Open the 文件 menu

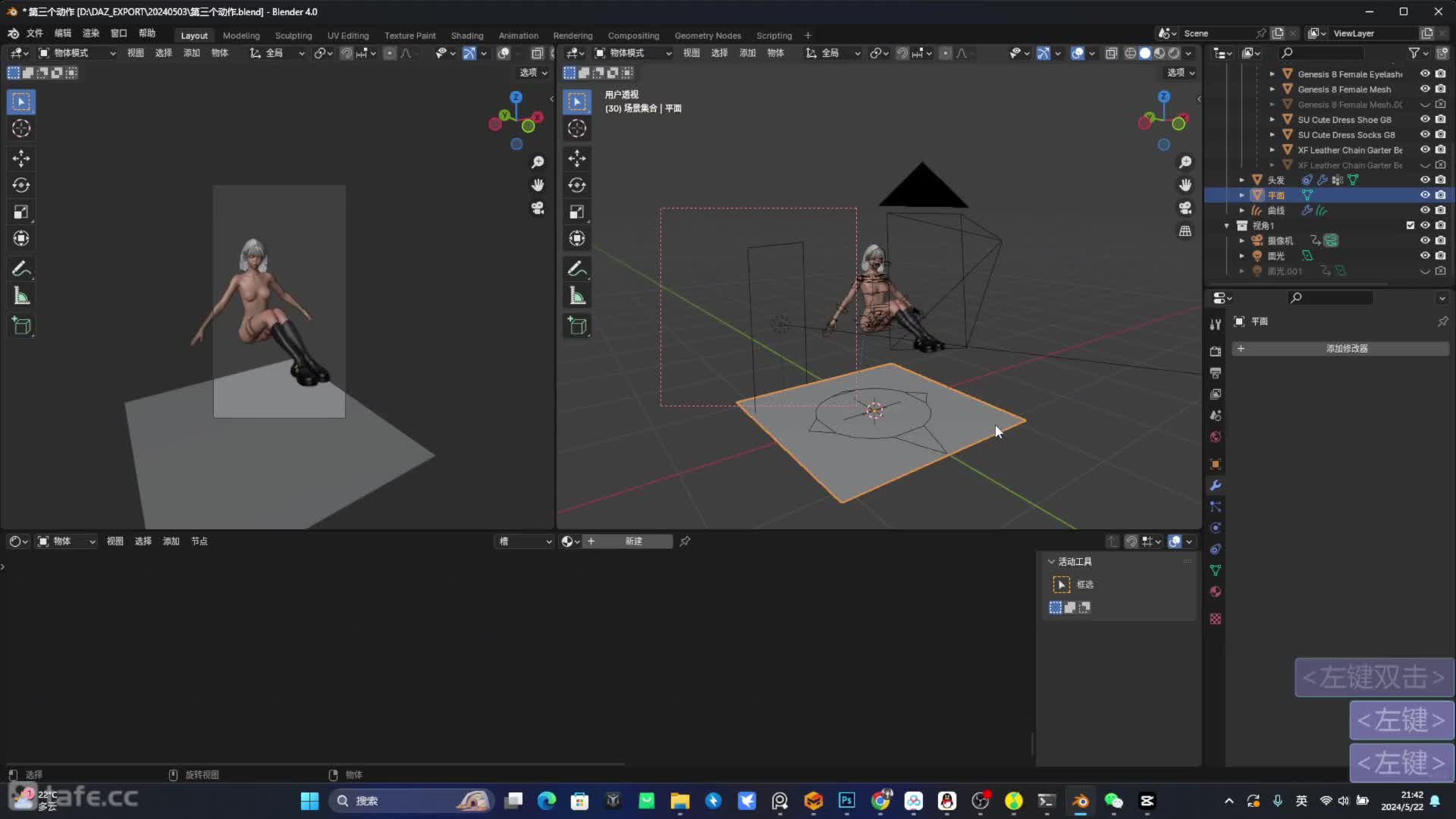click(35, 33)
